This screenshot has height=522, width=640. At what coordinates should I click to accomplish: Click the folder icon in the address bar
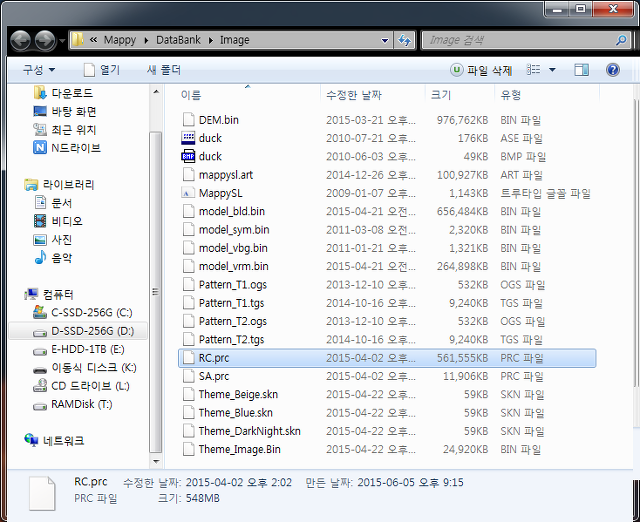tap(78, 40)
